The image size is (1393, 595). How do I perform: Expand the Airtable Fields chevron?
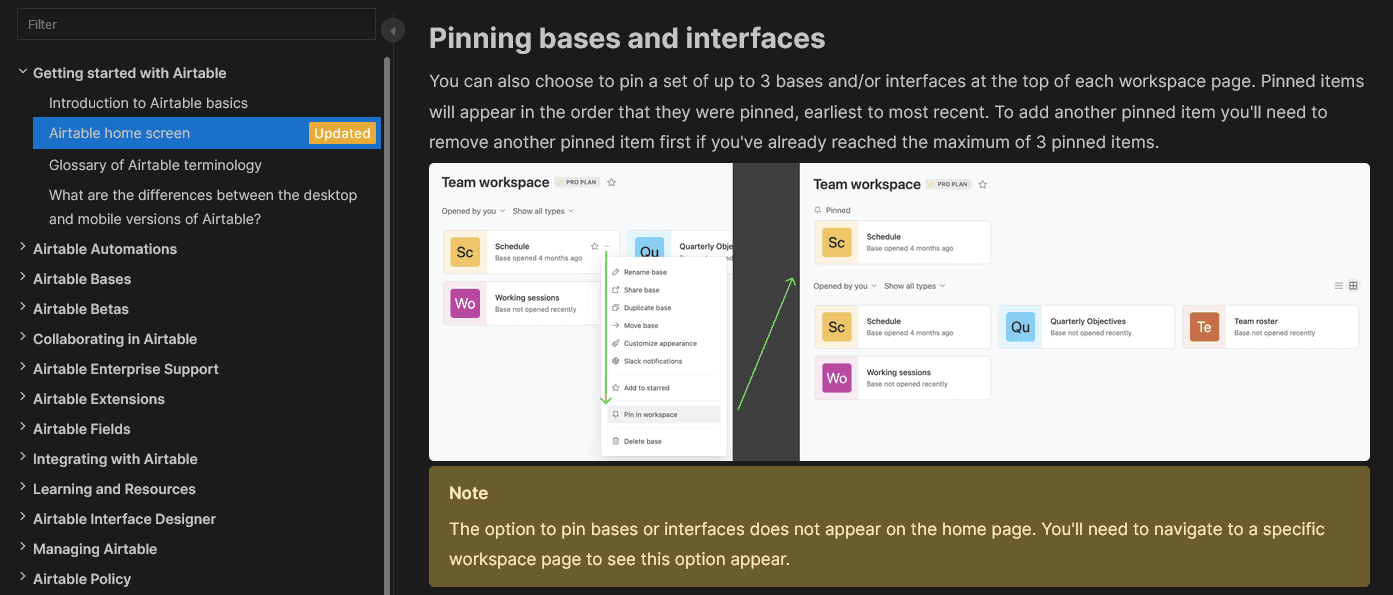tap(23, 428)
